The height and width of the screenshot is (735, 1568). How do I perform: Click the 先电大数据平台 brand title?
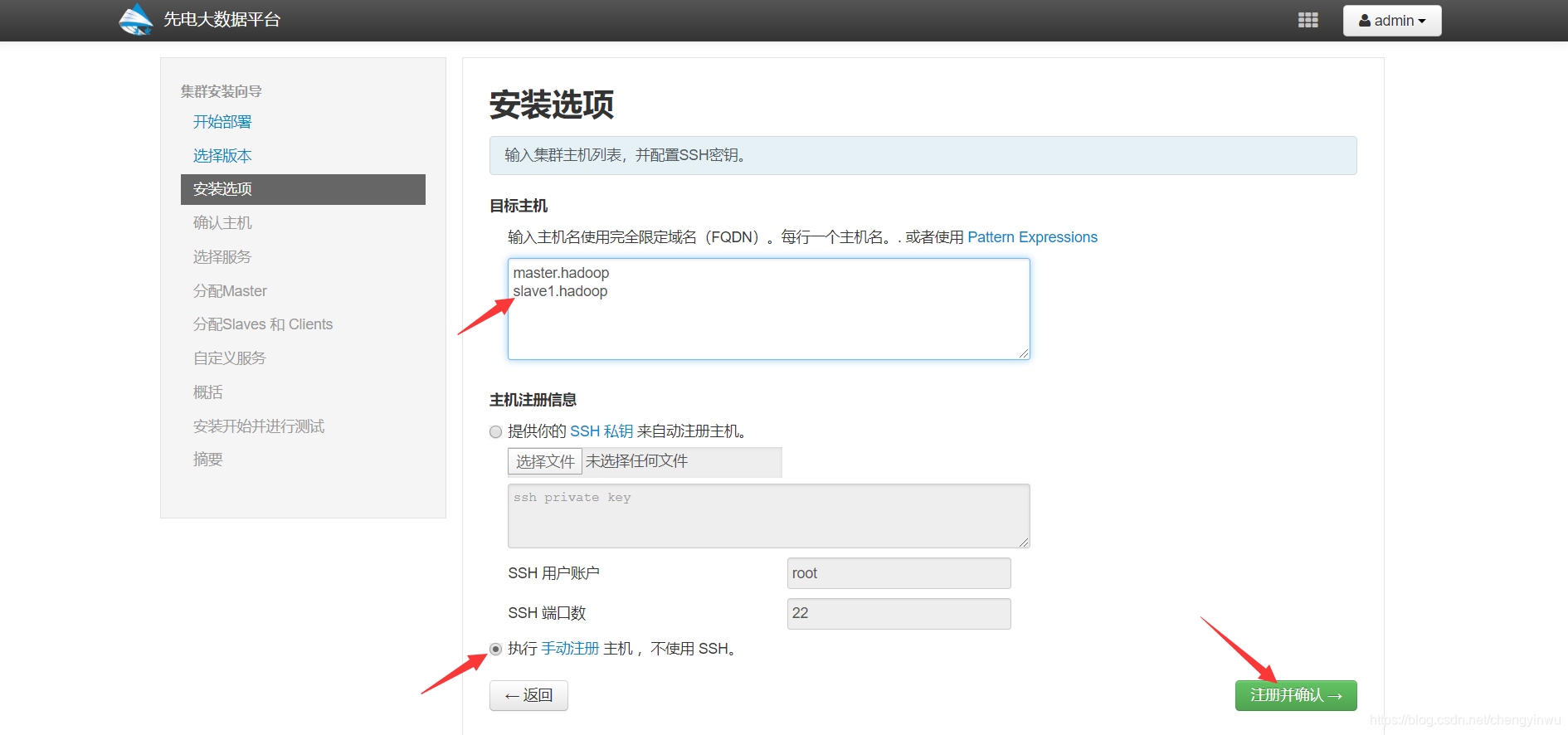tap(222, 20)
